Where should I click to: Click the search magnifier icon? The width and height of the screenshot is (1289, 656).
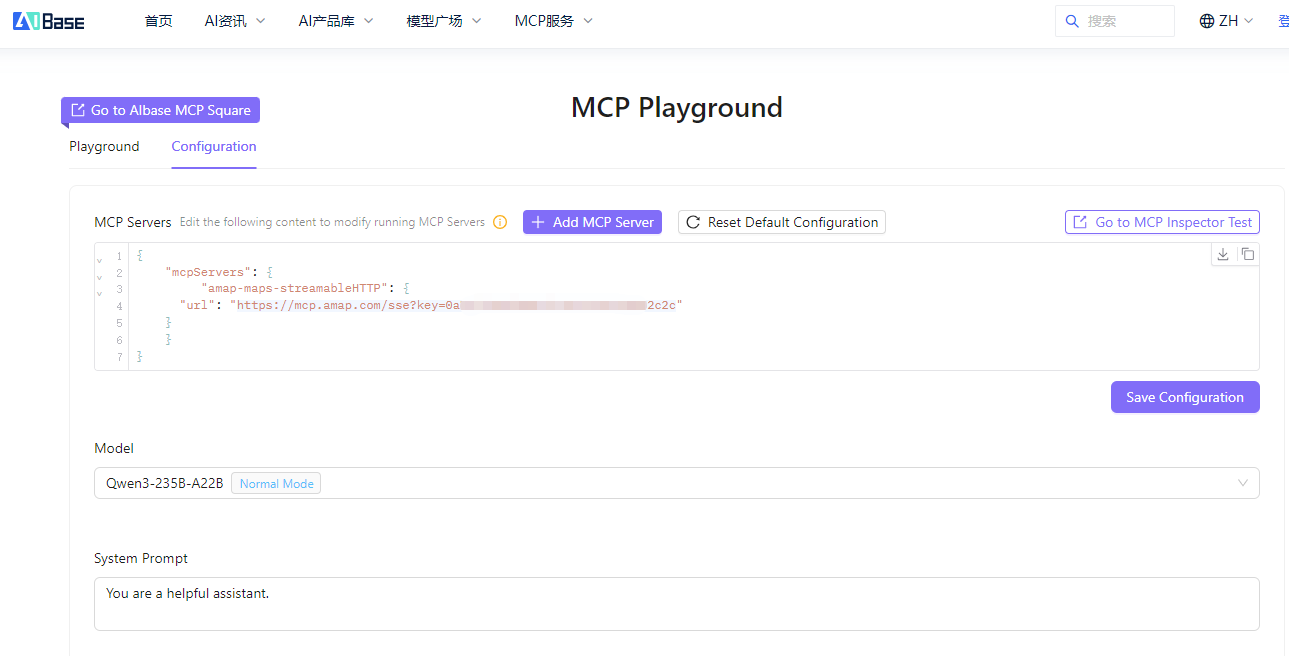click(x=1072, y=21)
